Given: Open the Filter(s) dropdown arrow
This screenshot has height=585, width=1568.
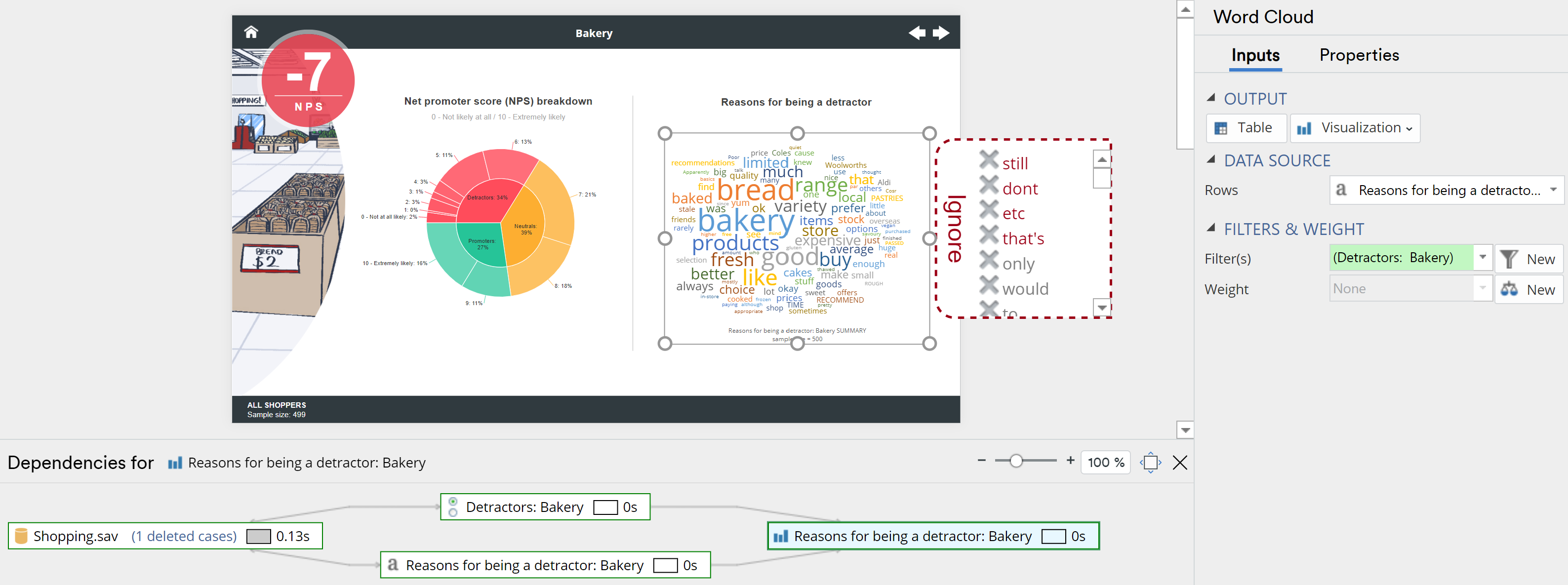Looking at the screenshot, I should [1483, 258].
